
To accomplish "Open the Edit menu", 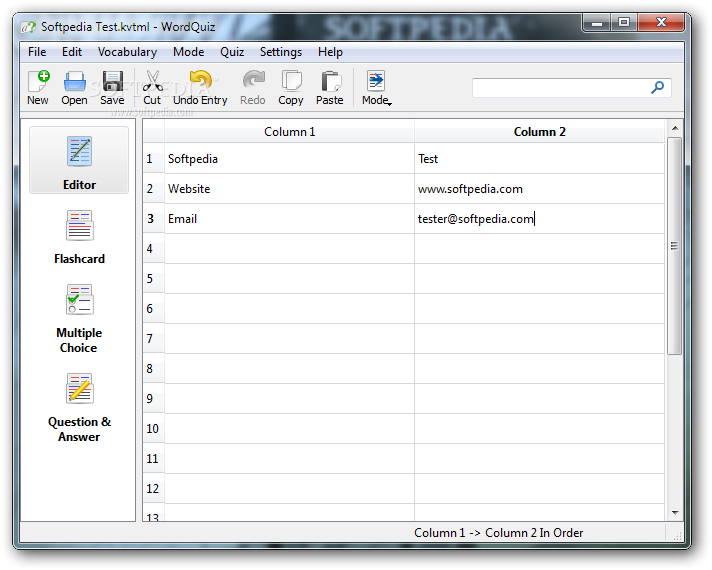I will [x=72, y=52].
